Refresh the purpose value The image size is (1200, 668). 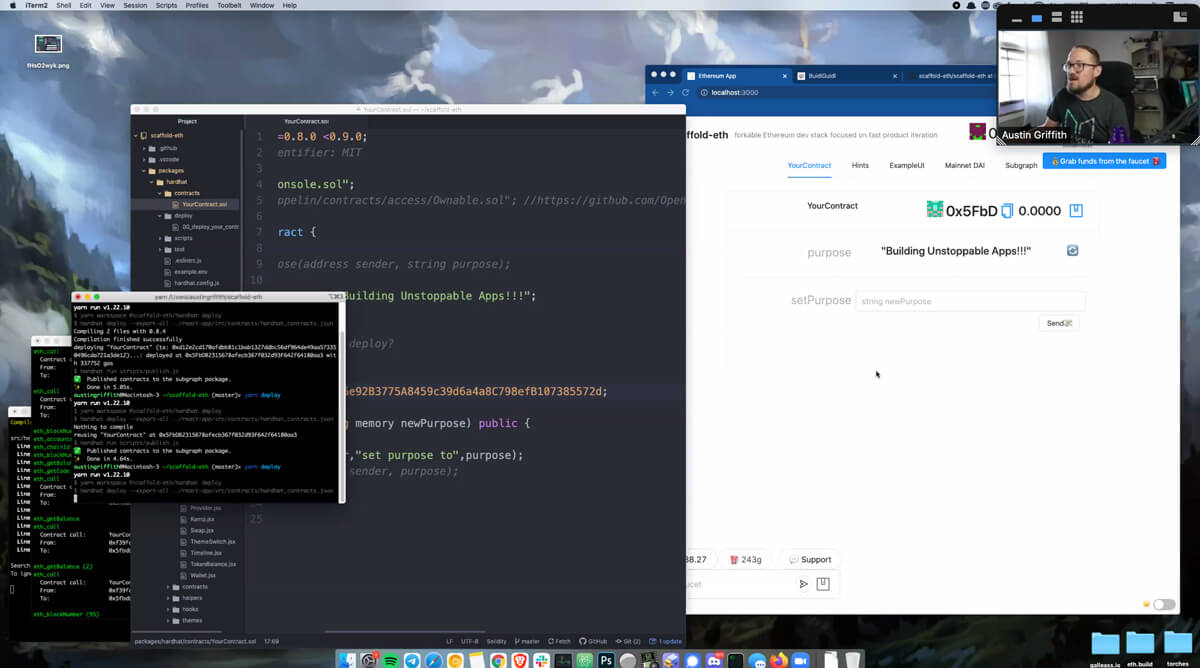(x=1072, y=250)
